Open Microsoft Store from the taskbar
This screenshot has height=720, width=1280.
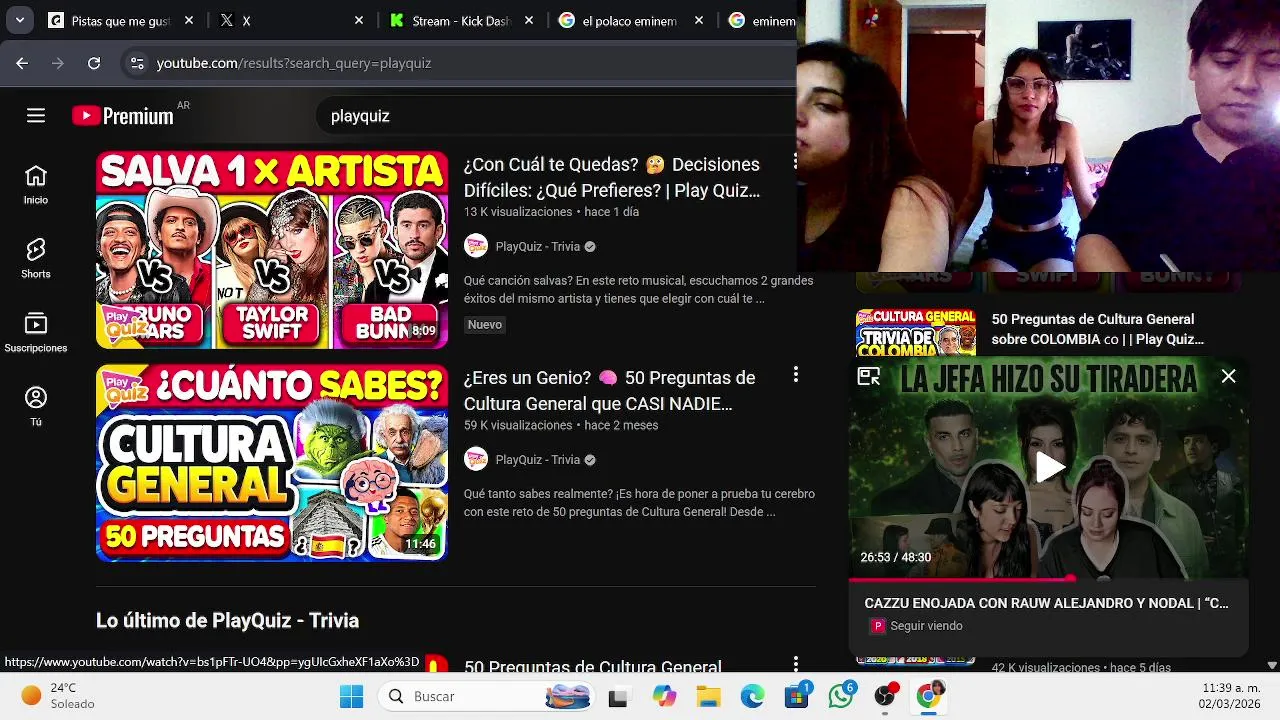797,696
